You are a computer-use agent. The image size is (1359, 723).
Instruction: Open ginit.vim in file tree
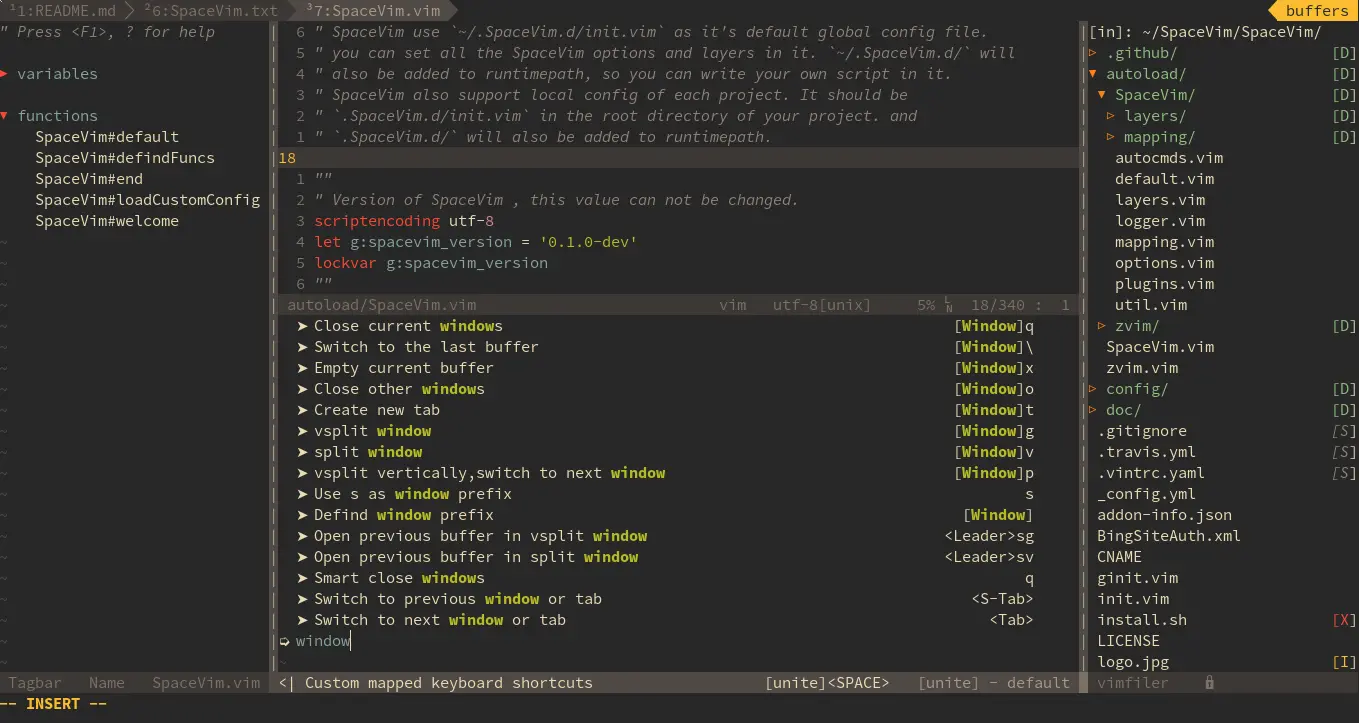coord(1138,578)
